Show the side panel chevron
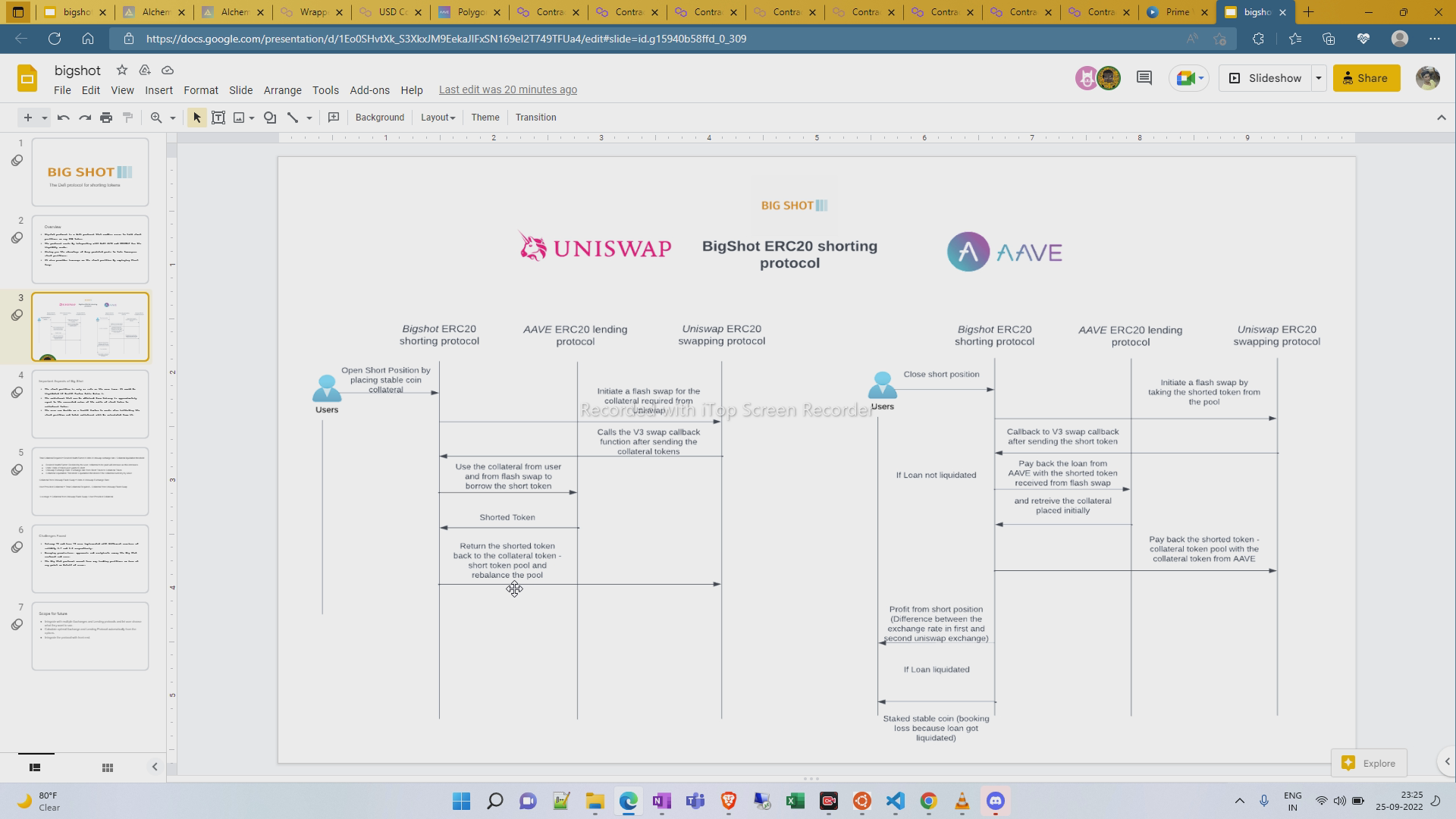Viewport: 1456px width, 819px height. coord(1446,761)
